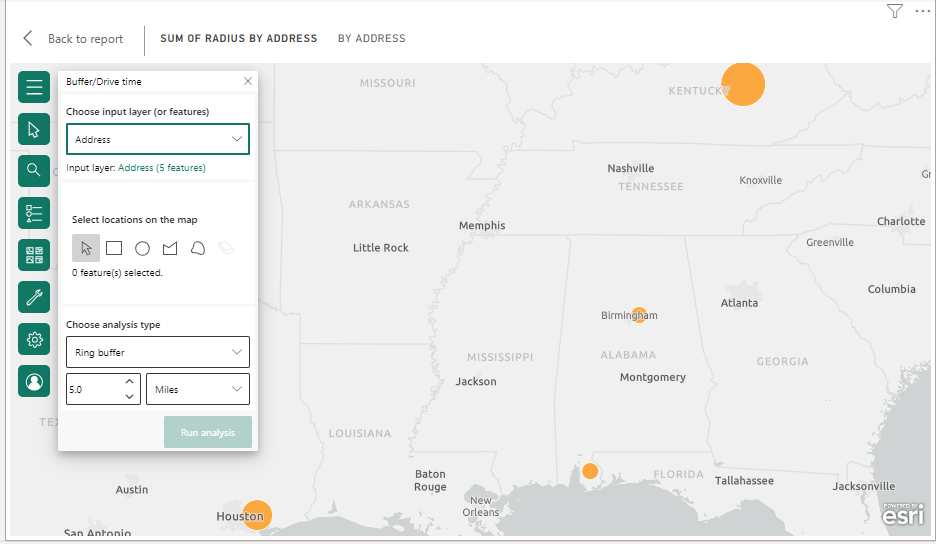
Task: Click the Tallahassee city label
Action: [x=744, y=481]
